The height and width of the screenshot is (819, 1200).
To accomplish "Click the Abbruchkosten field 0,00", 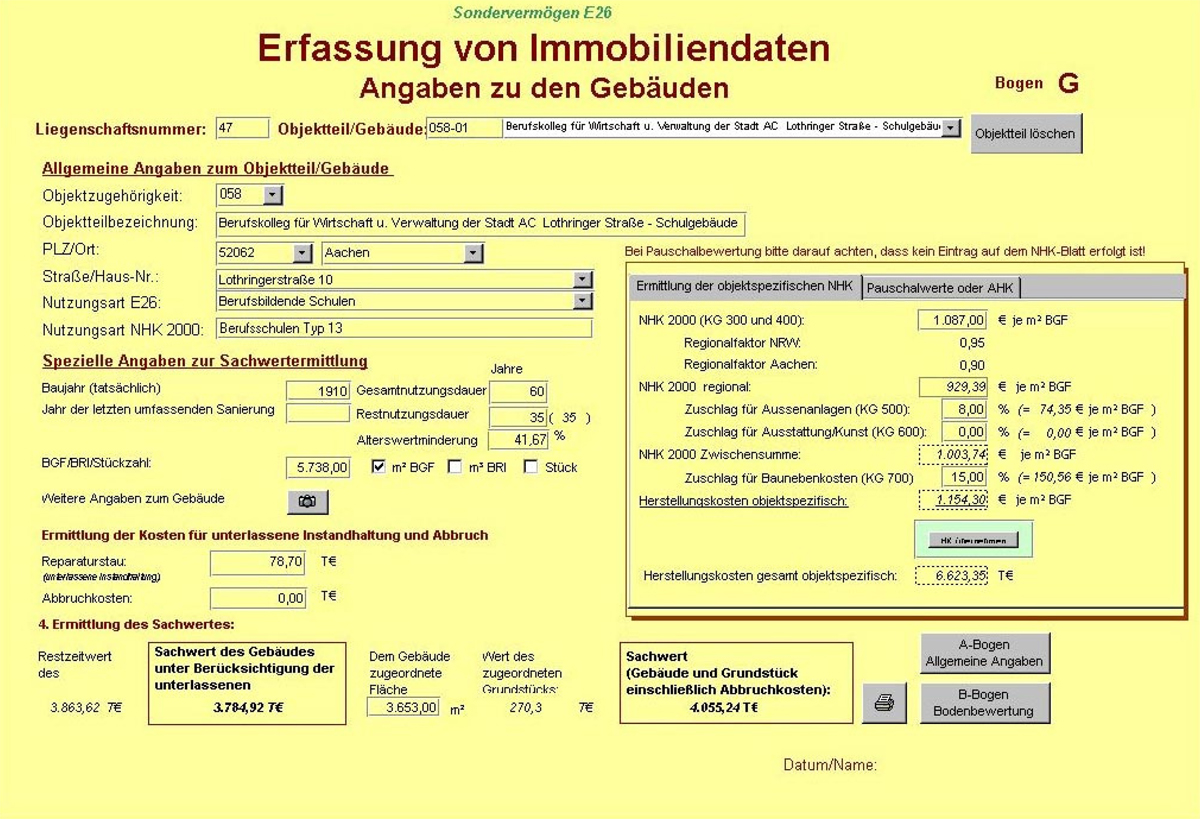I will click(257, 599).
